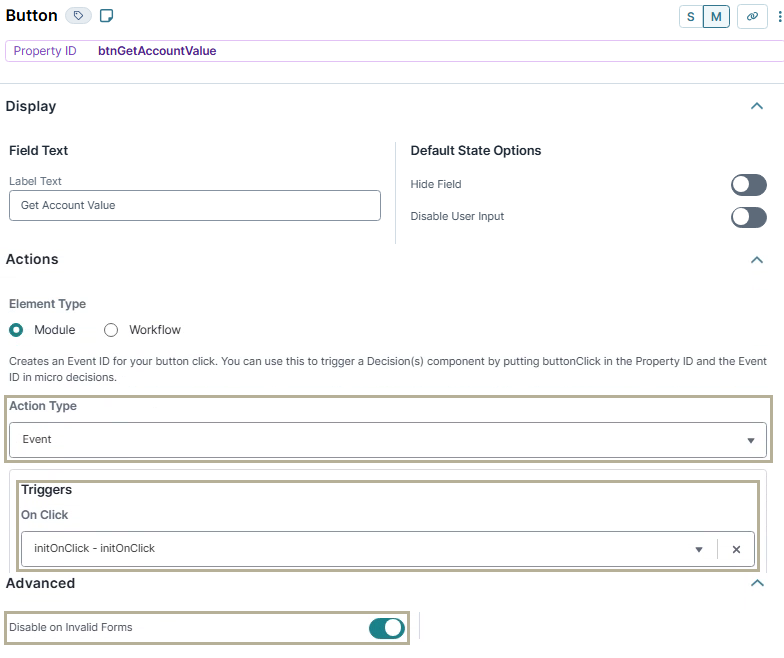Click the Property ID field btnGetAccountValue

tap(394, 51)
